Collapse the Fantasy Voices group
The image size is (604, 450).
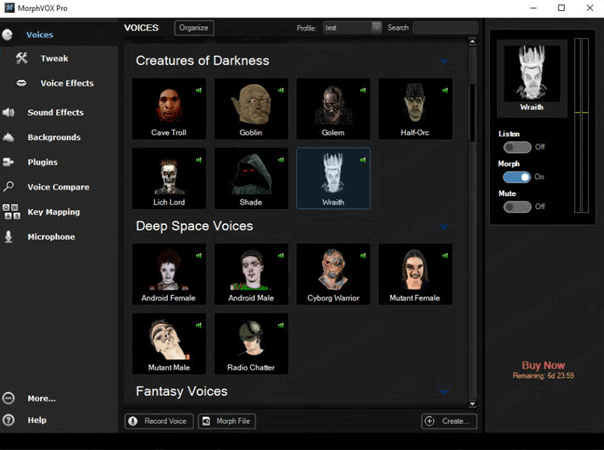(x=445, y=391)
